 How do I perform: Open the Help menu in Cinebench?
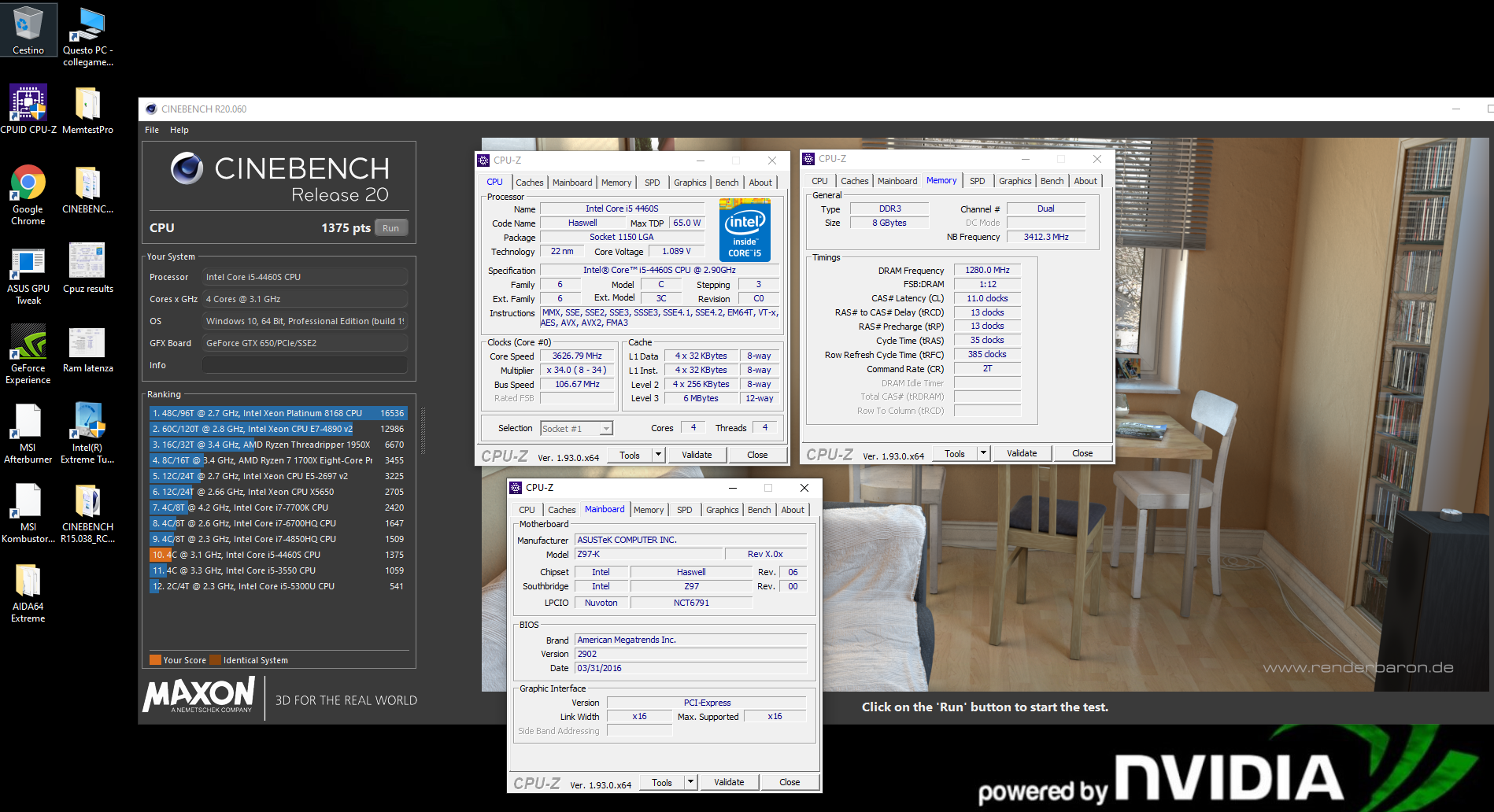(x=179, y=131)
